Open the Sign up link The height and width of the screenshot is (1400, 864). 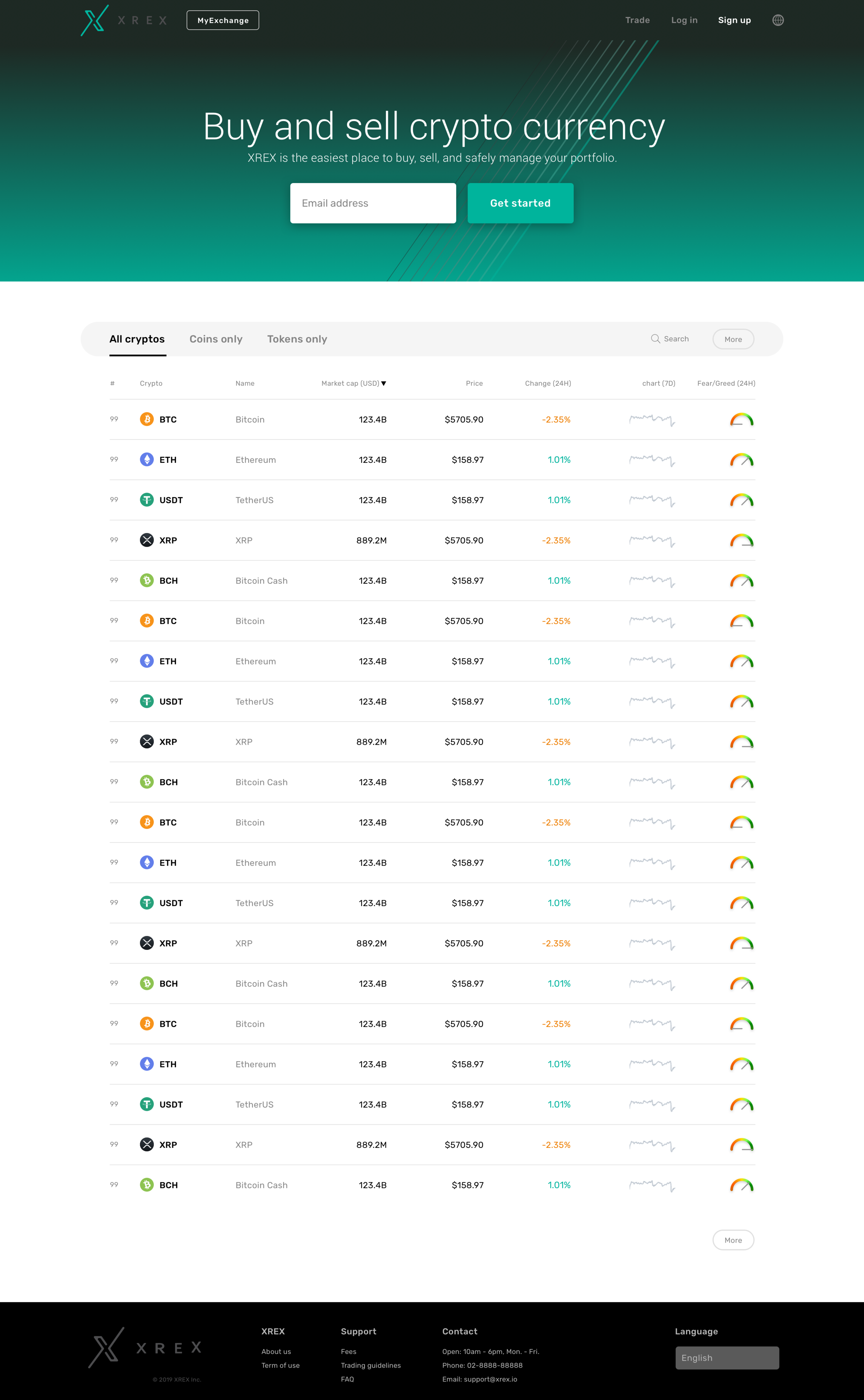(x=734, y=21)
